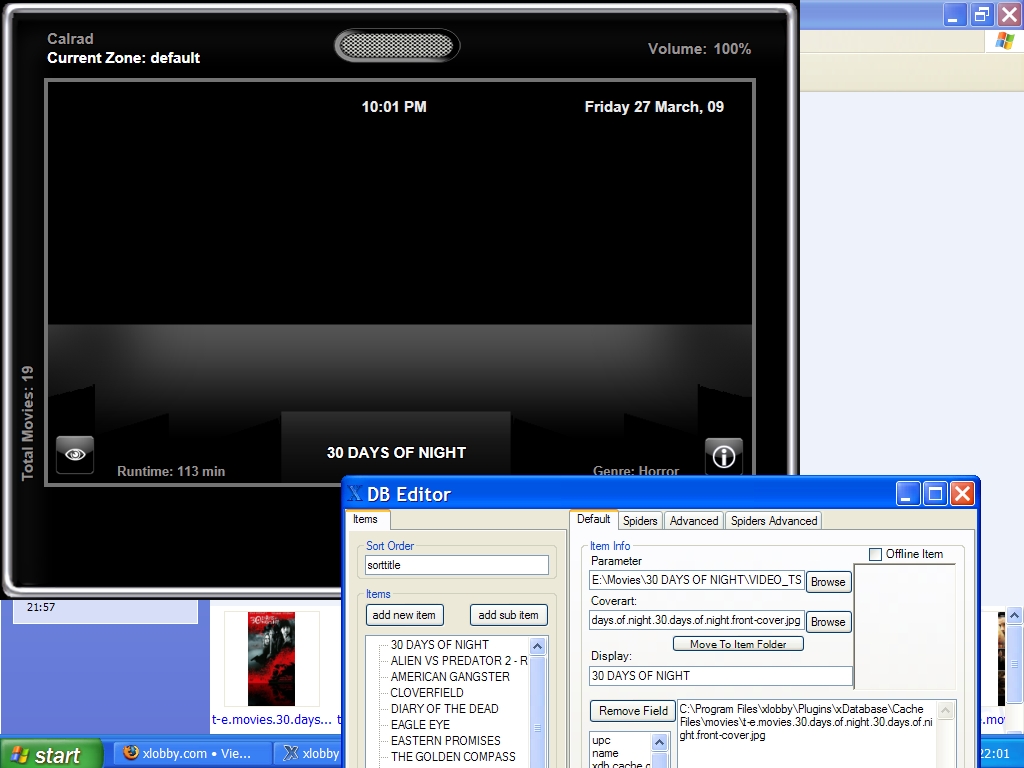The image size is (1024, 768).
Task: Select the Default tab in DB Editor
Action: click(593, 519)
